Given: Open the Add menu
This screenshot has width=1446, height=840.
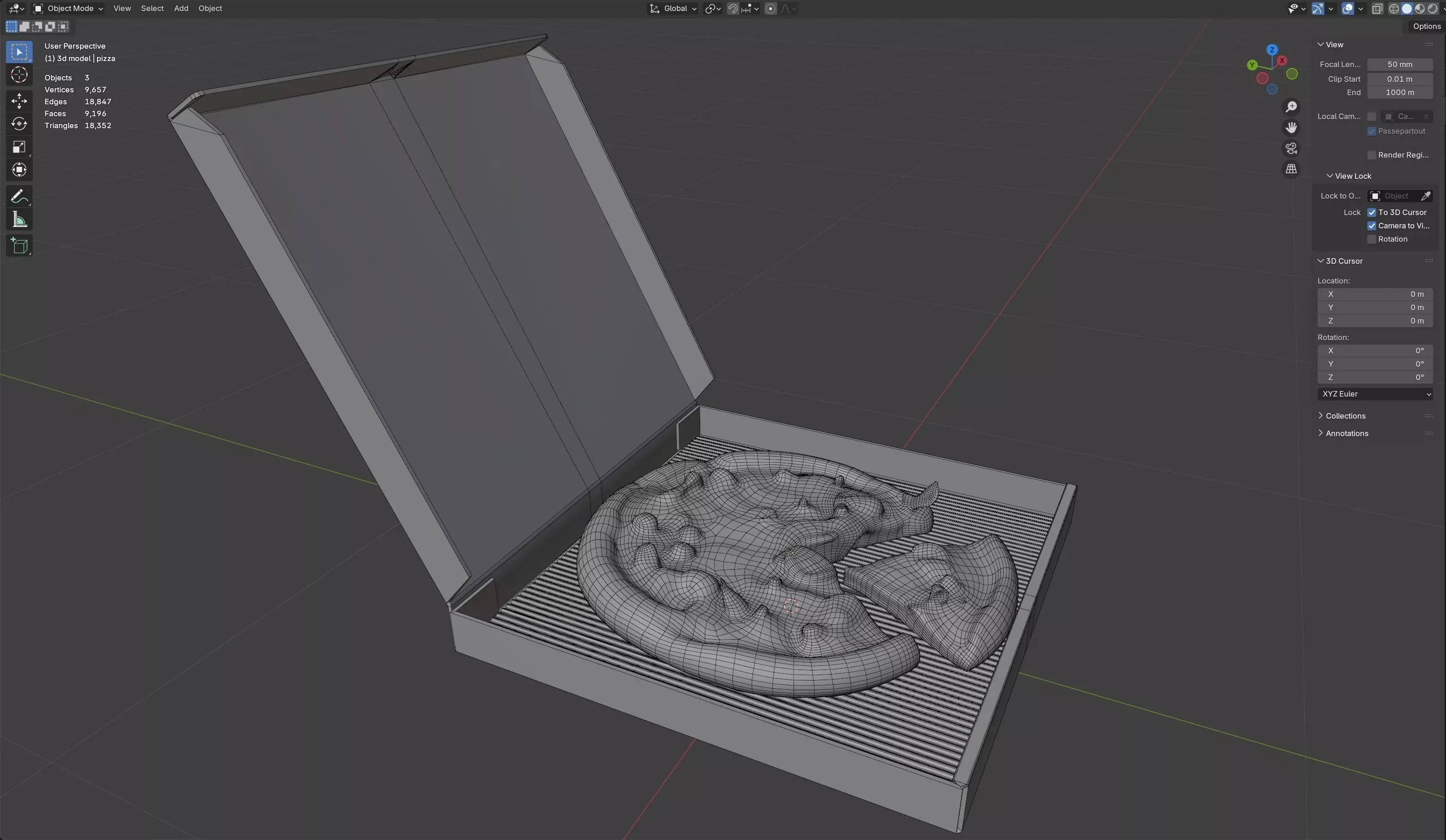Looking at the screenshot, I should coord(181,9).
